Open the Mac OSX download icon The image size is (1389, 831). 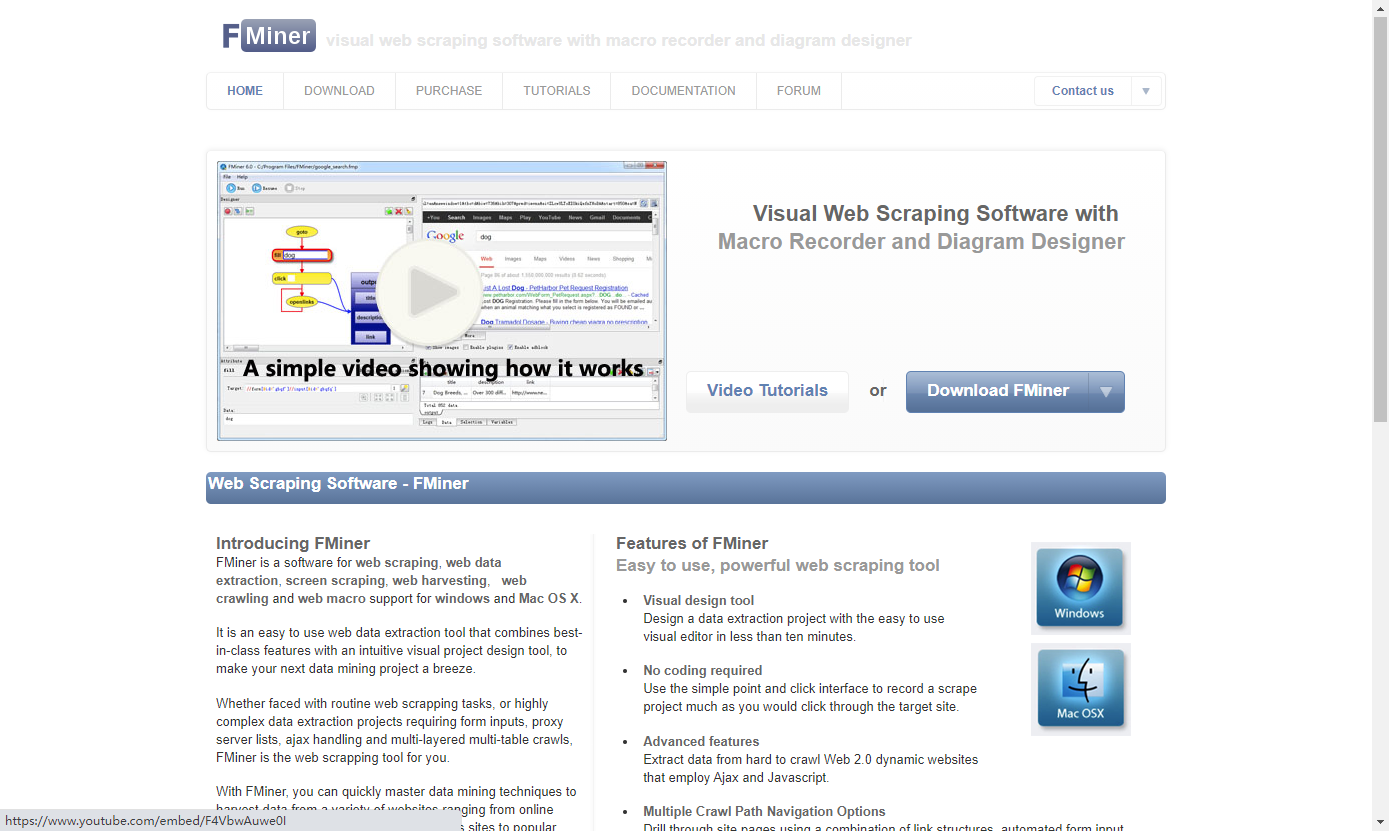click(1080, 690)
